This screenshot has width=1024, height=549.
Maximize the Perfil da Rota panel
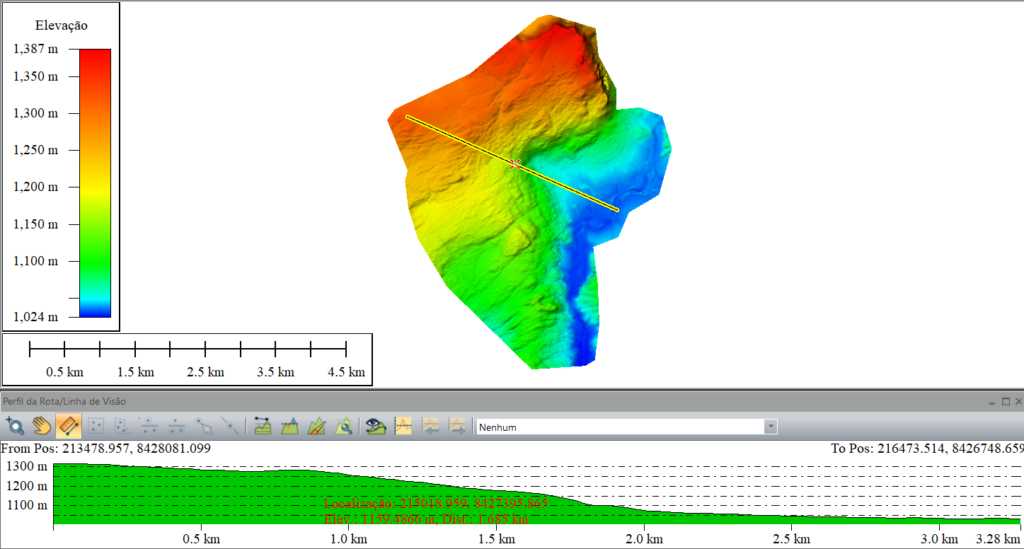tap(1004, 401)
